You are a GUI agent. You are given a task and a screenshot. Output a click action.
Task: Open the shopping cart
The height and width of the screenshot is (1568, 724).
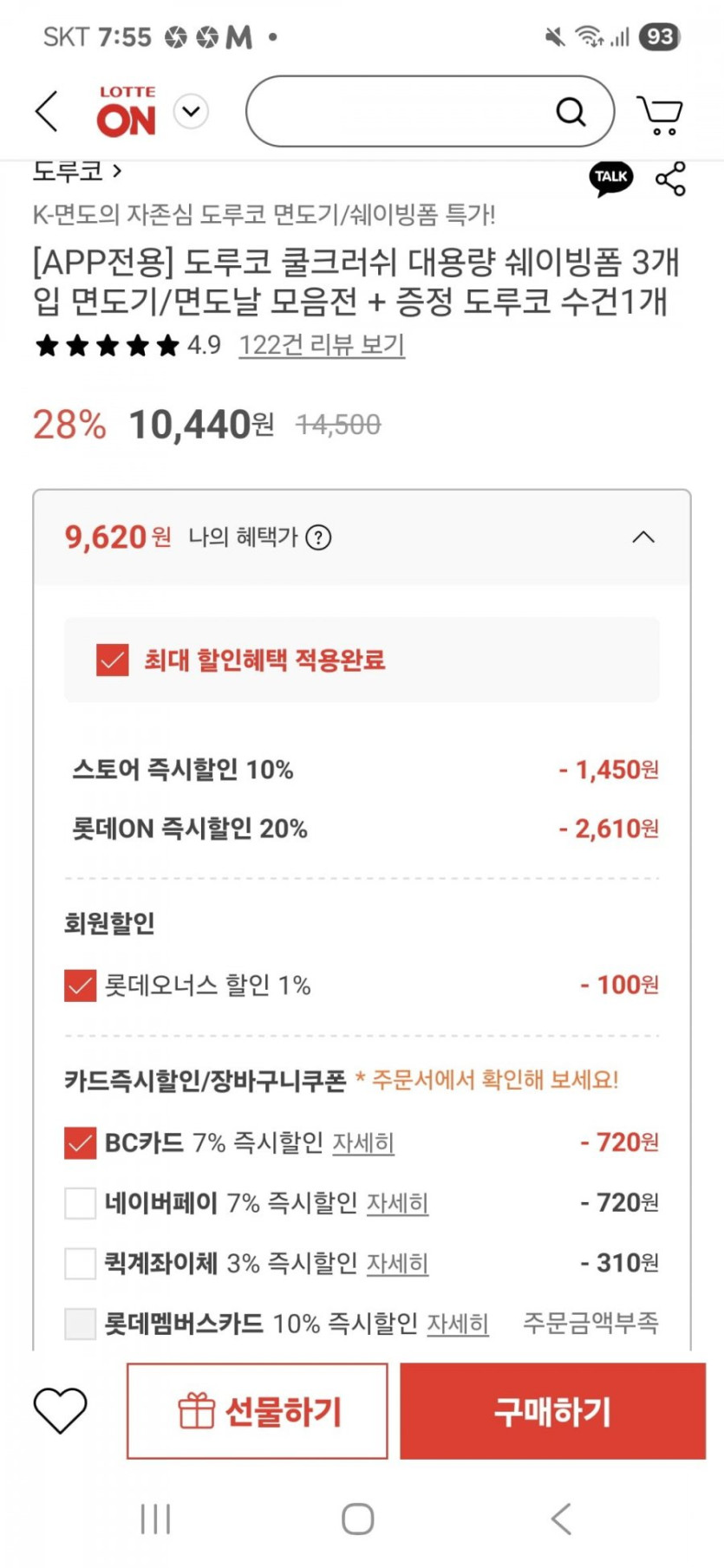[660, 114]
